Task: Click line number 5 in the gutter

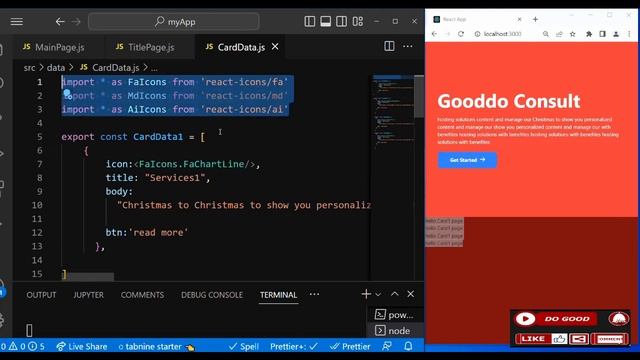Action: (40, 137)
